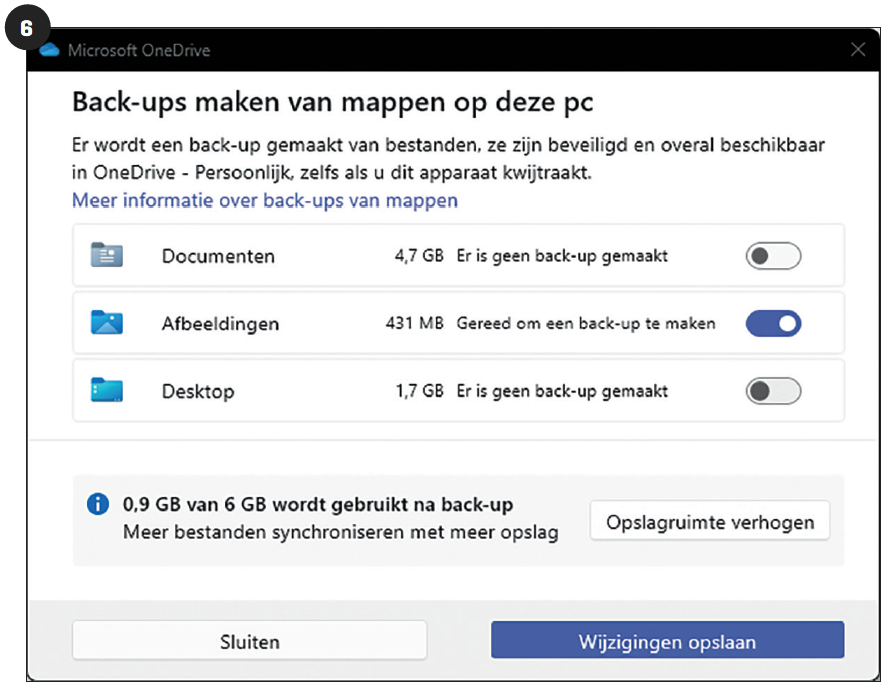Save changes with Wijzigingen opslaan button
This screenshot has height=686, width=886.
click(x=667, y=641)
